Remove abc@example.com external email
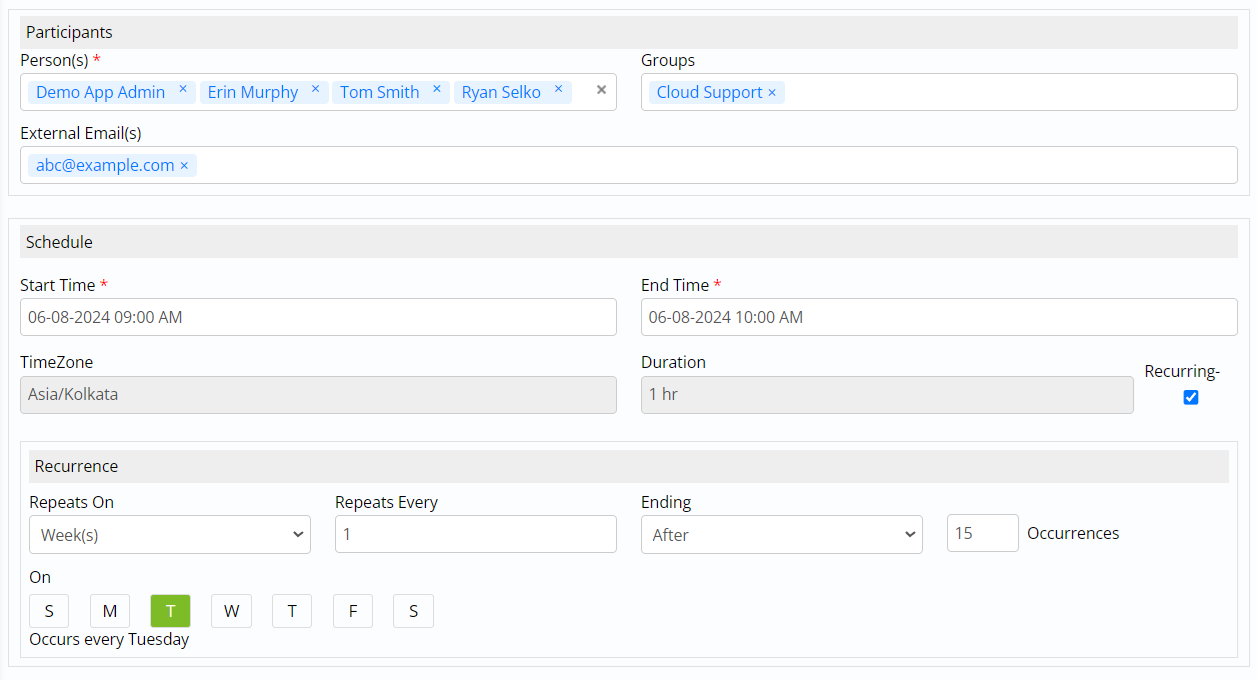This screenshot has height=680, width=1257. click(x=184, y=166)
